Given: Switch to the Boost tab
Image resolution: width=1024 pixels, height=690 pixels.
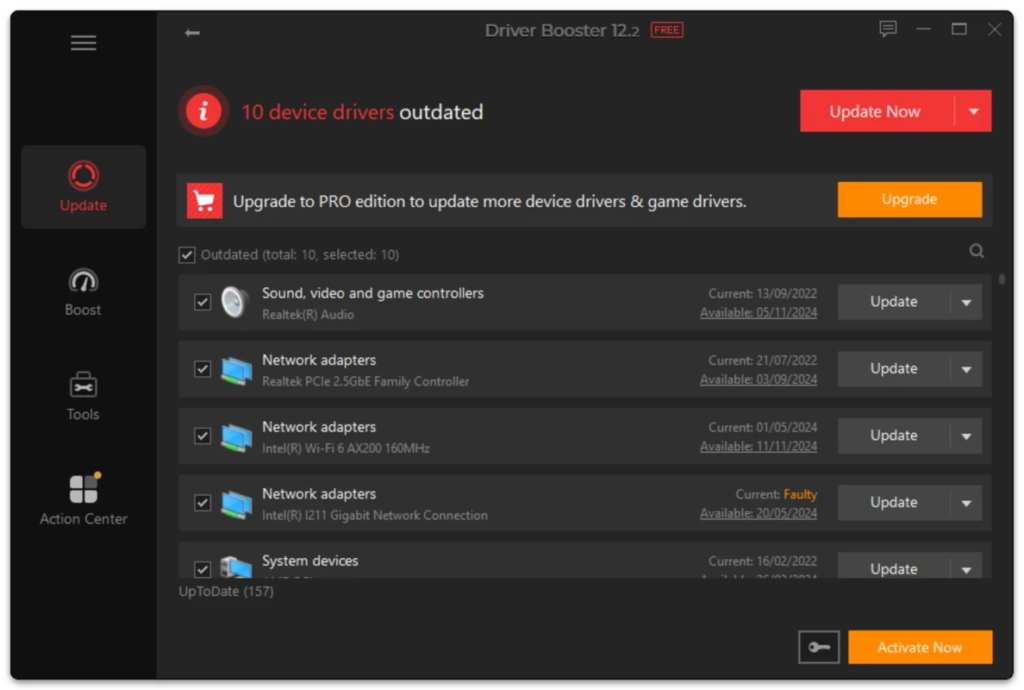Looking at the screenshot, I should tap(83, 292).
